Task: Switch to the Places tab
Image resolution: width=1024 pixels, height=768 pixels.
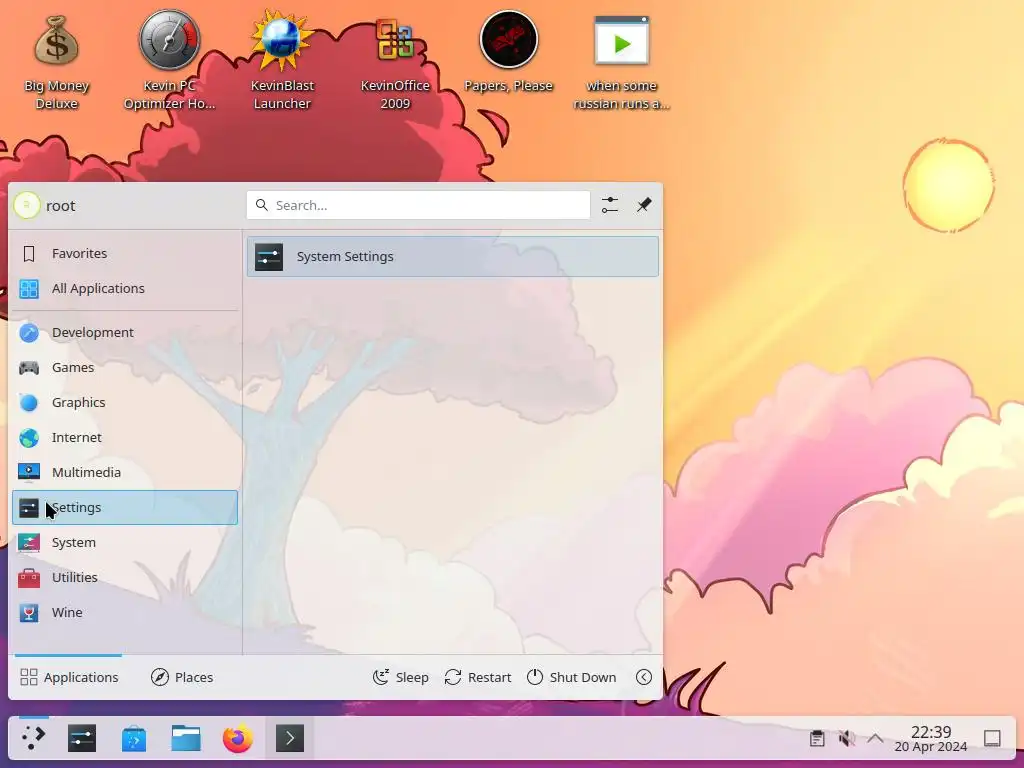Action: coord(182,677)
